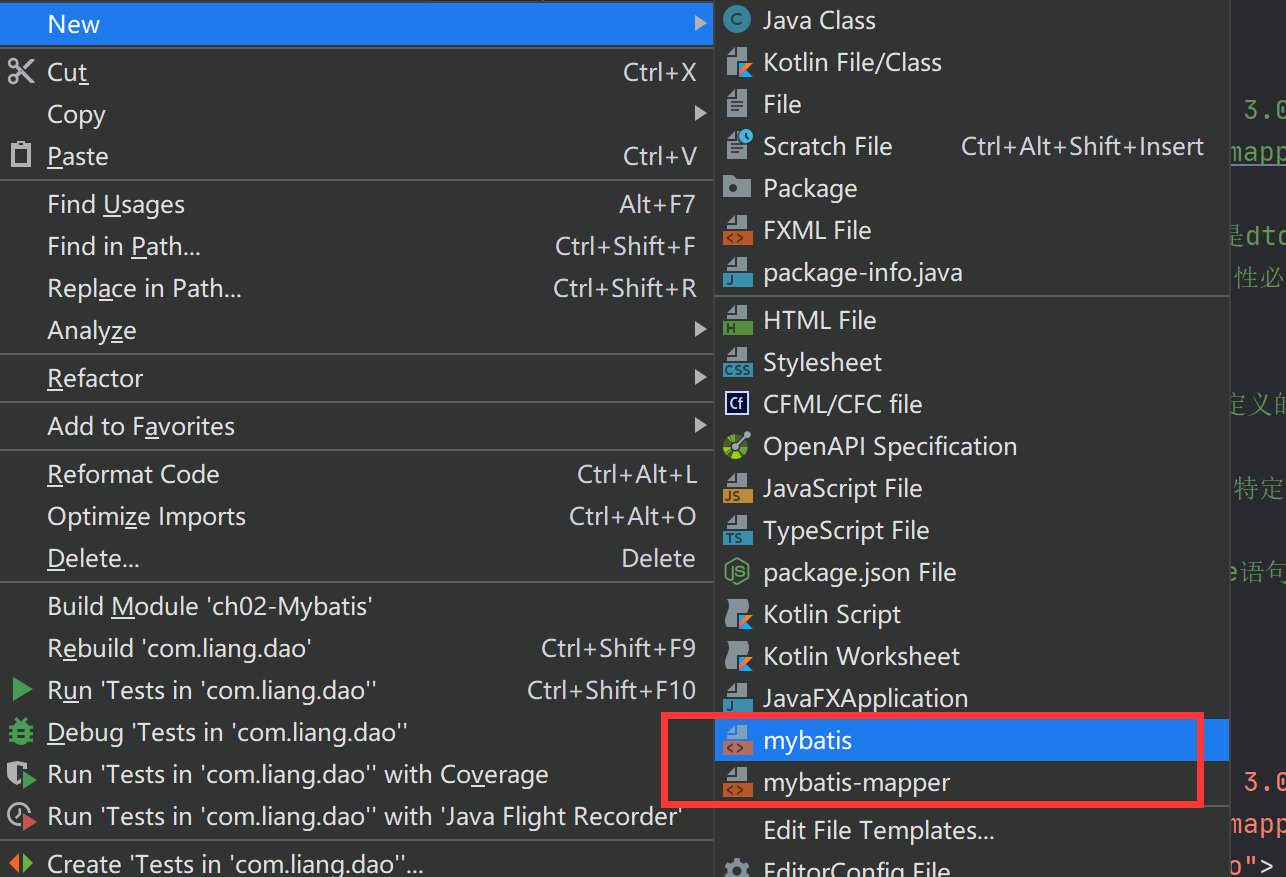1286x877 pixels.
Task: Click the package.json File icon
Action: (737, 572)
